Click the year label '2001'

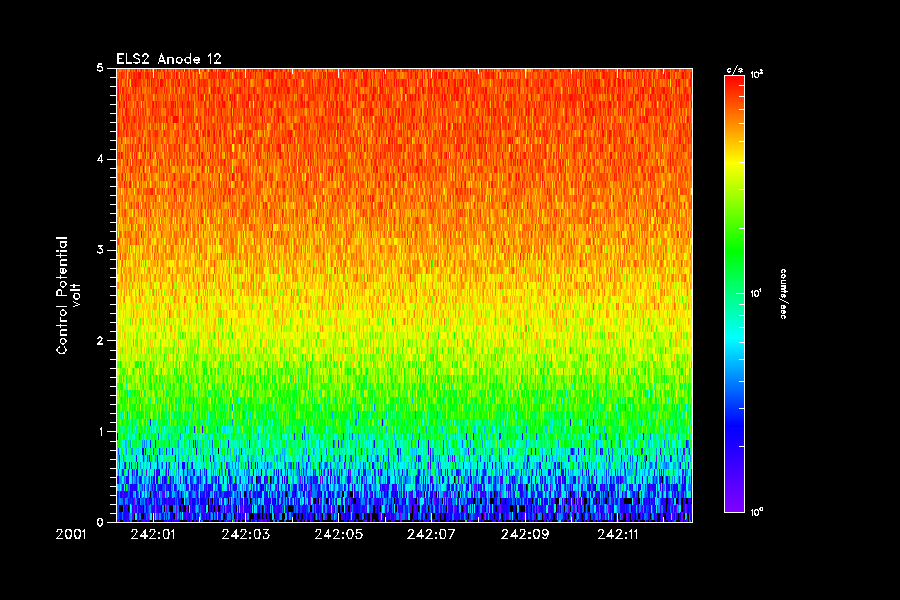[71, 535]
